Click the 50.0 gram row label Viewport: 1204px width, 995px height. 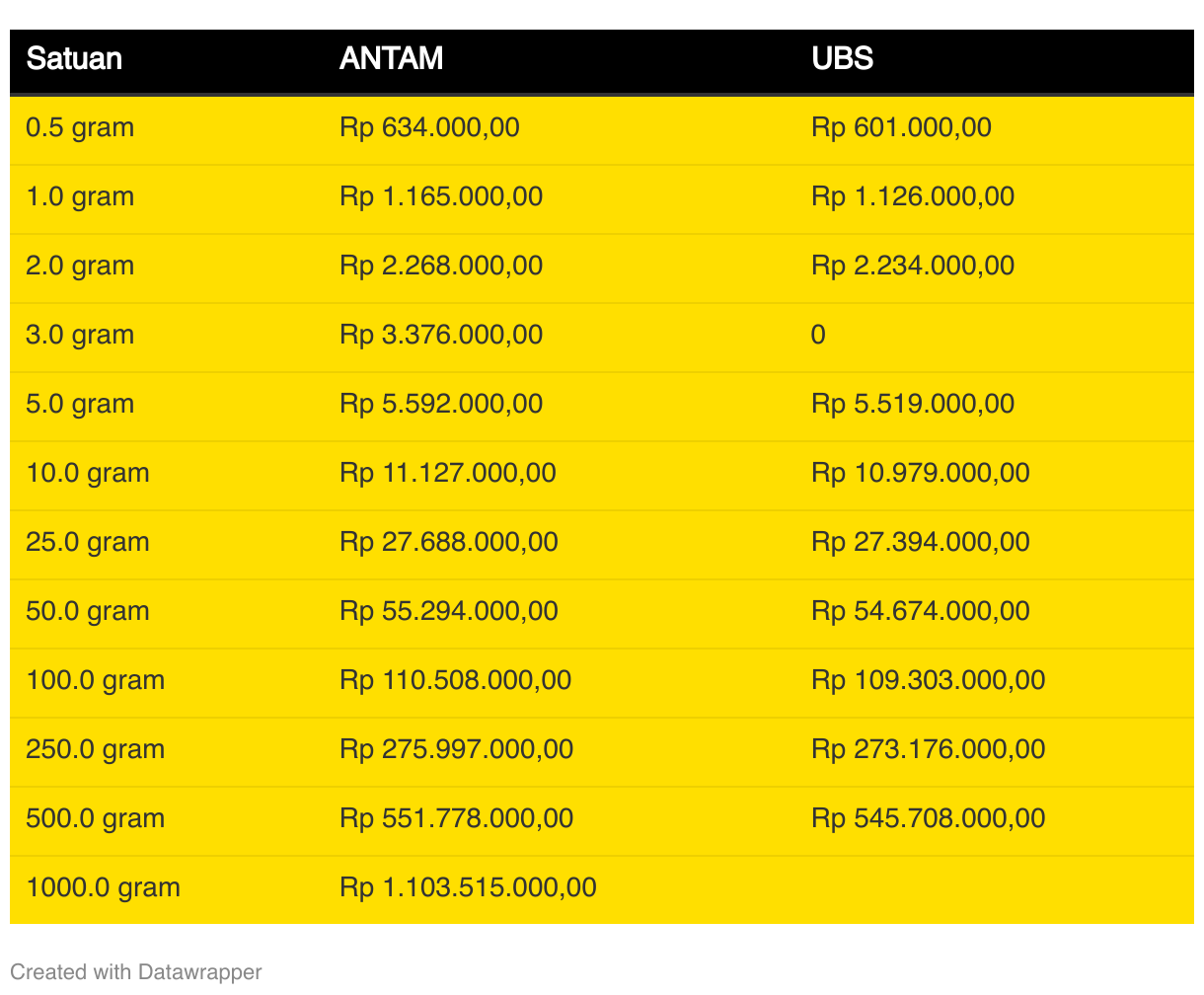coord(88,612)
